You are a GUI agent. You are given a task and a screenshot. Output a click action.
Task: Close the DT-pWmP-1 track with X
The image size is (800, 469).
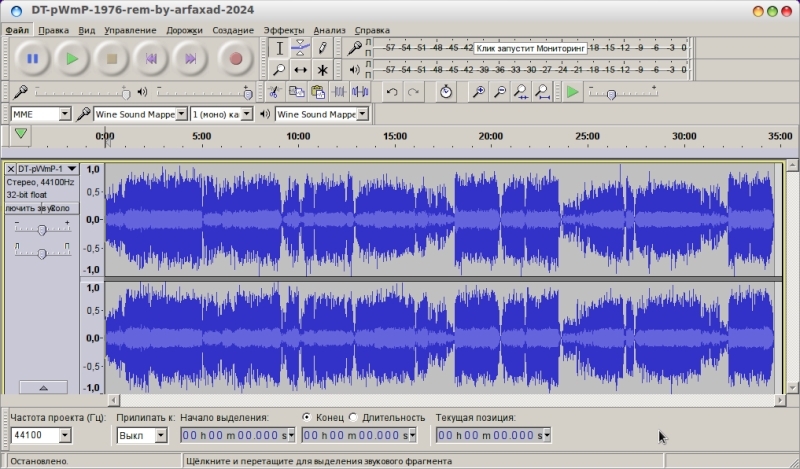pos(10,169)
